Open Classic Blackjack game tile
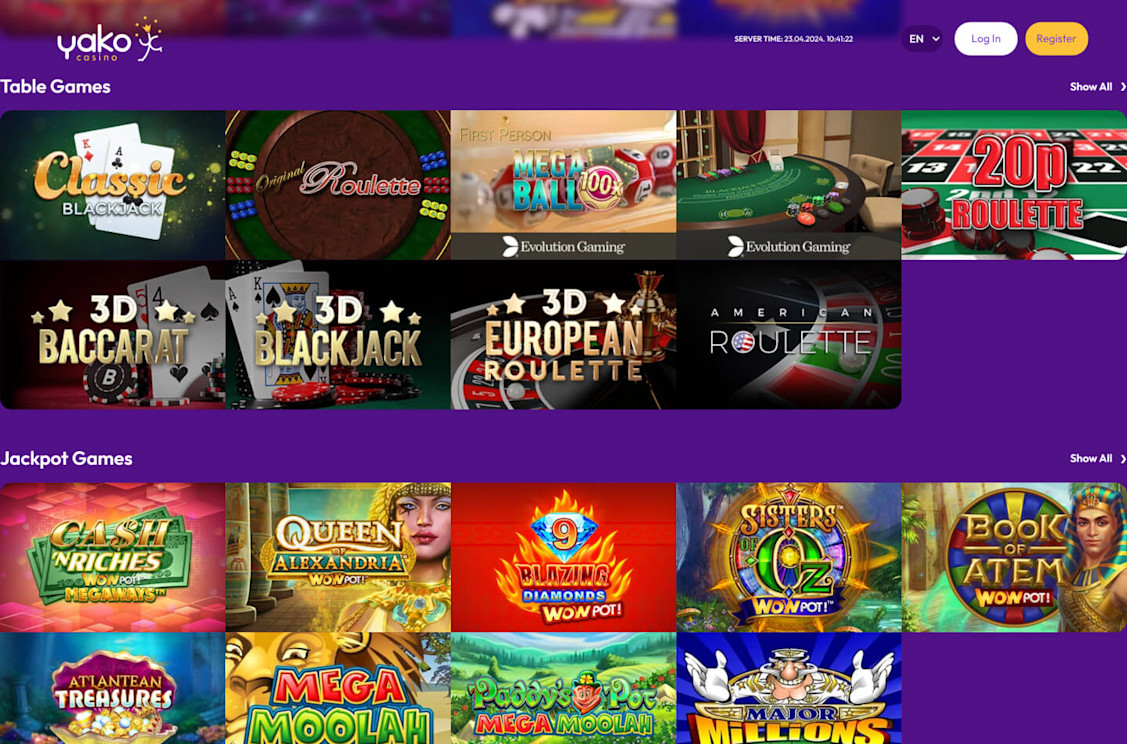The width and height of the screenshot is (1127, 744). [x=113, y=185]
